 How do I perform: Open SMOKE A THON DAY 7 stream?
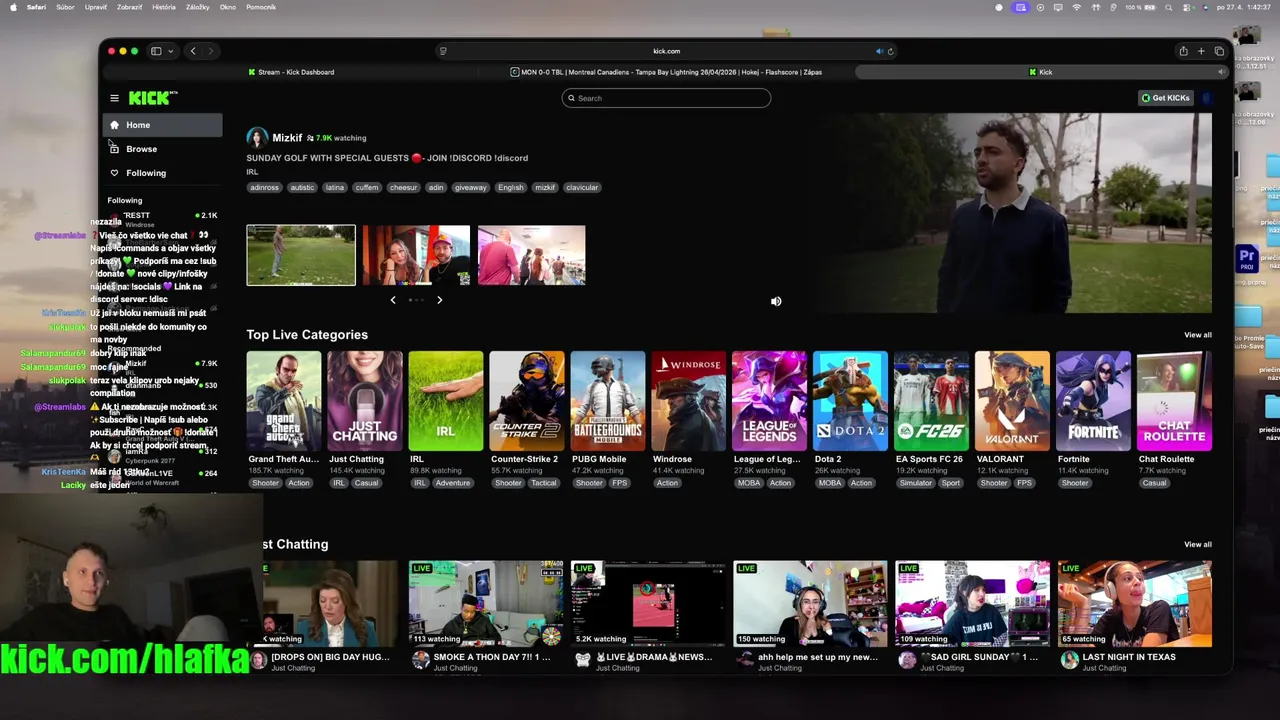point(485,603)
